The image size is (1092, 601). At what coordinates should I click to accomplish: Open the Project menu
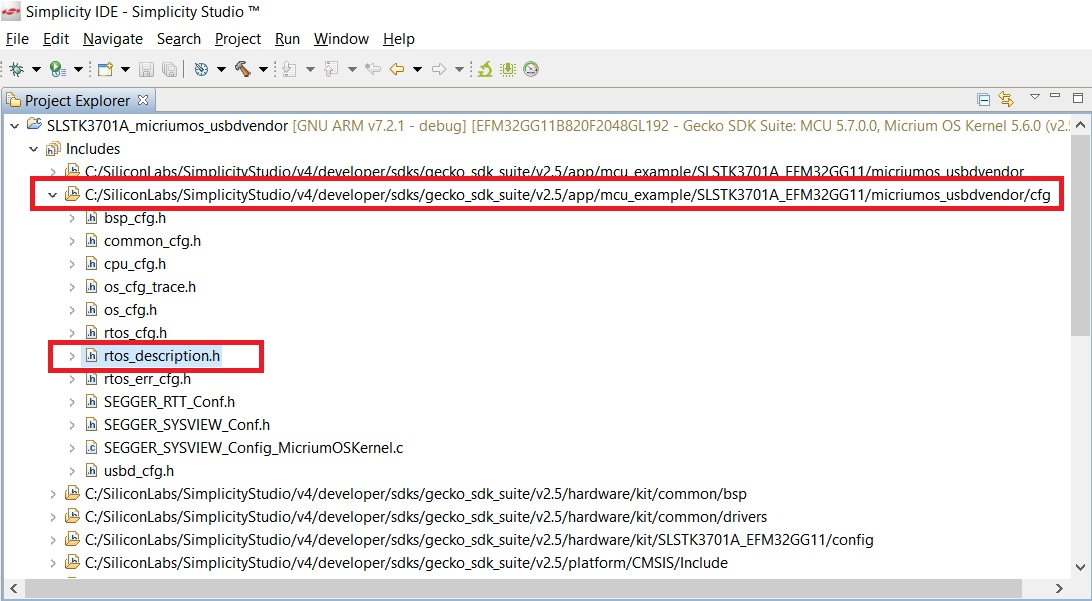[x=237, y=39]
